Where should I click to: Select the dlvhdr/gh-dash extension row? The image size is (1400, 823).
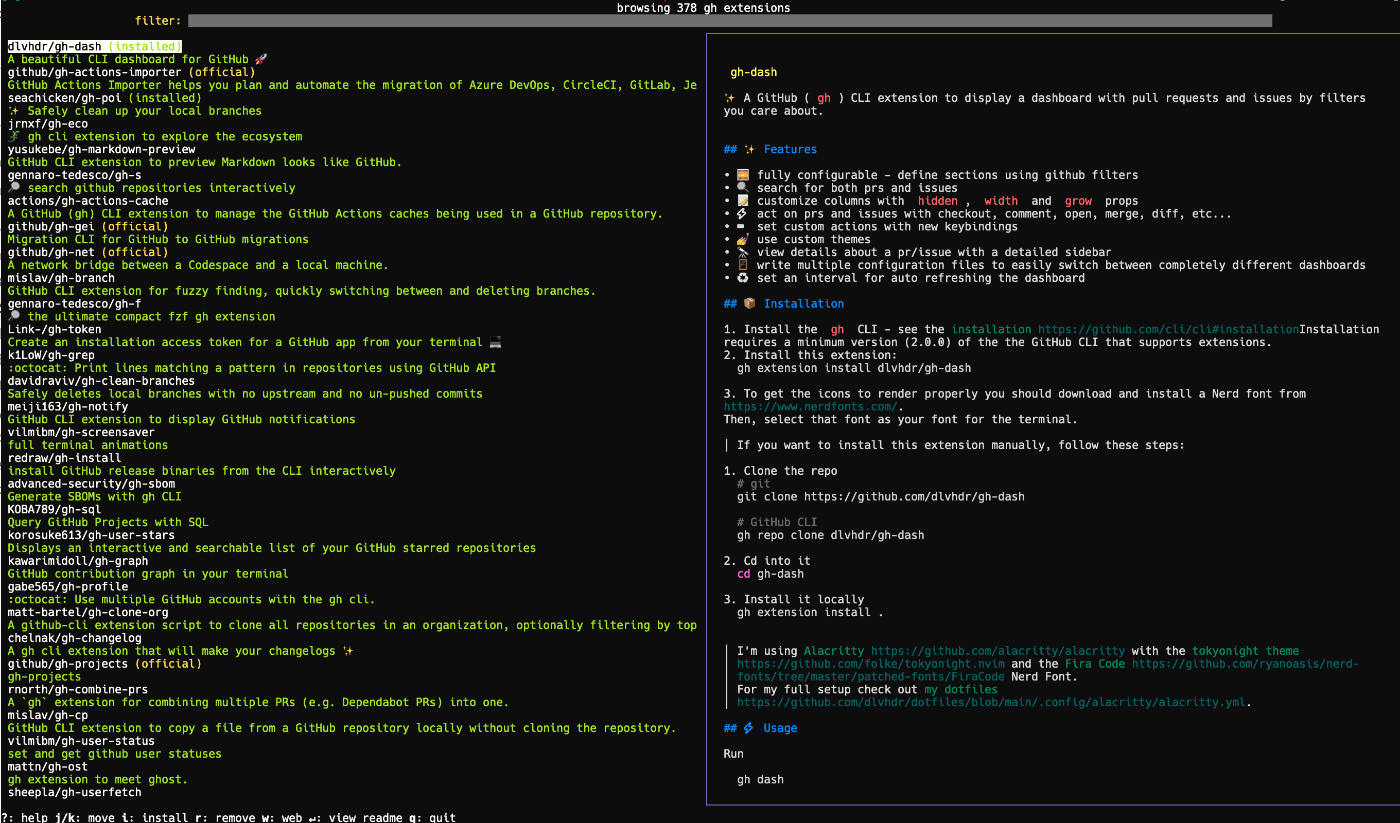(x=94, y=47)
